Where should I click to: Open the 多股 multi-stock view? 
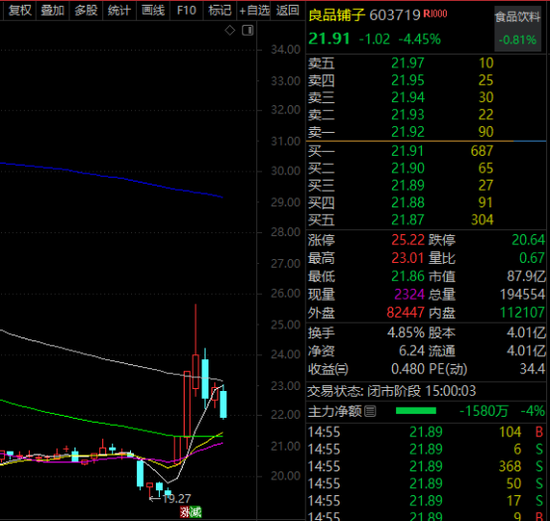(86, 11)
